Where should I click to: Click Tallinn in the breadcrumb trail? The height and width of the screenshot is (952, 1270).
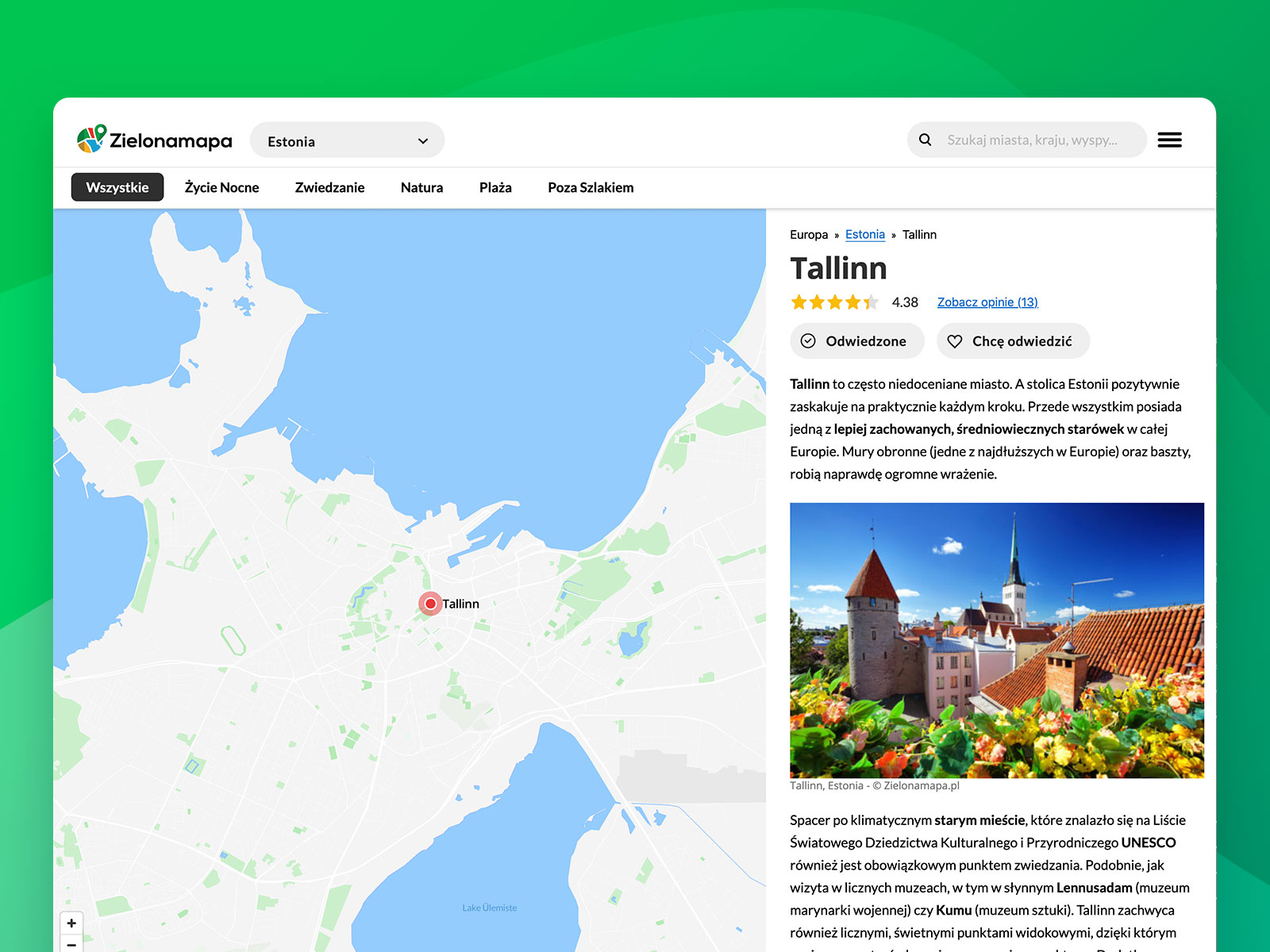point(919,235)
